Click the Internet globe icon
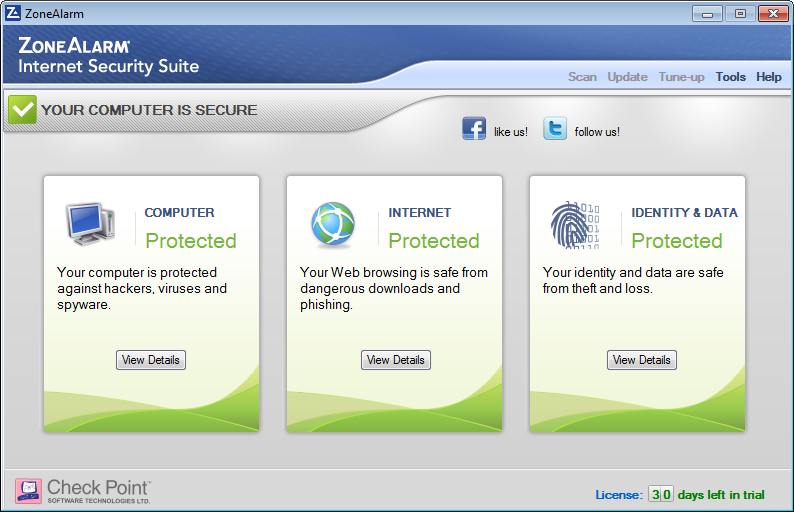The height and width of the screenshot is (512, 794). pos(333,224)
